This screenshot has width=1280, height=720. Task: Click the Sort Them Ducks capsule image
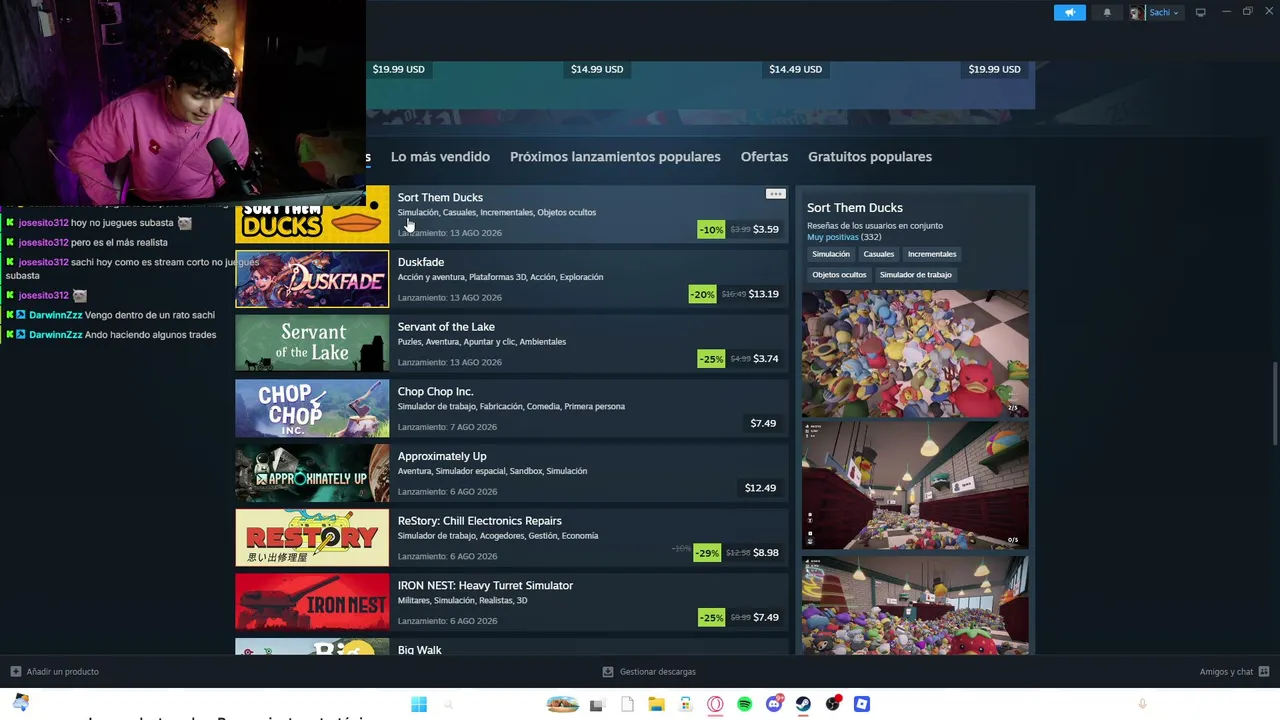[x=312, y=214]
